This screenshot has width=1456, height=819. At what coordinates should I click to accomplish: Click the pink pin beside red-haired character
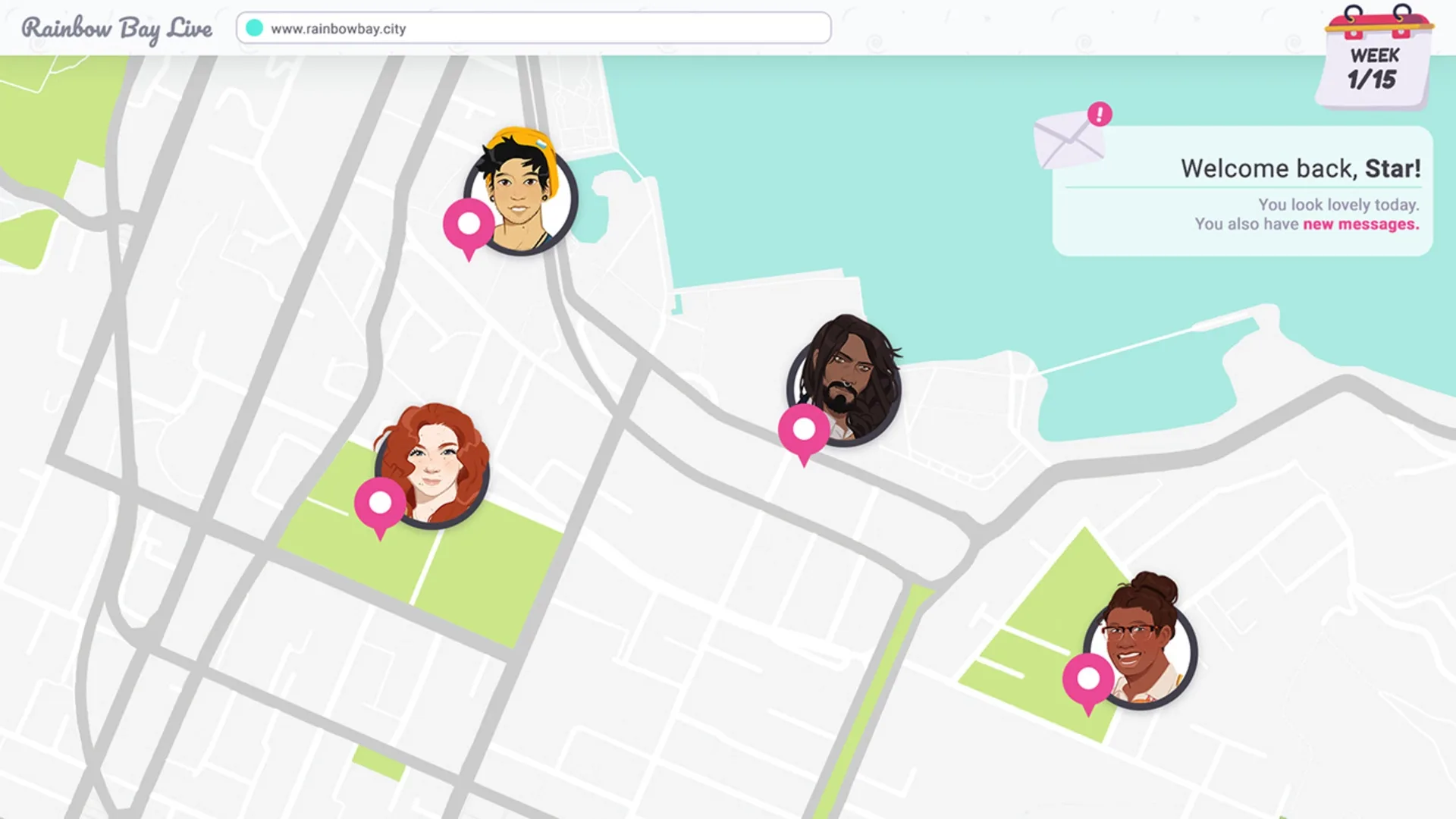[x=380, y=503]
